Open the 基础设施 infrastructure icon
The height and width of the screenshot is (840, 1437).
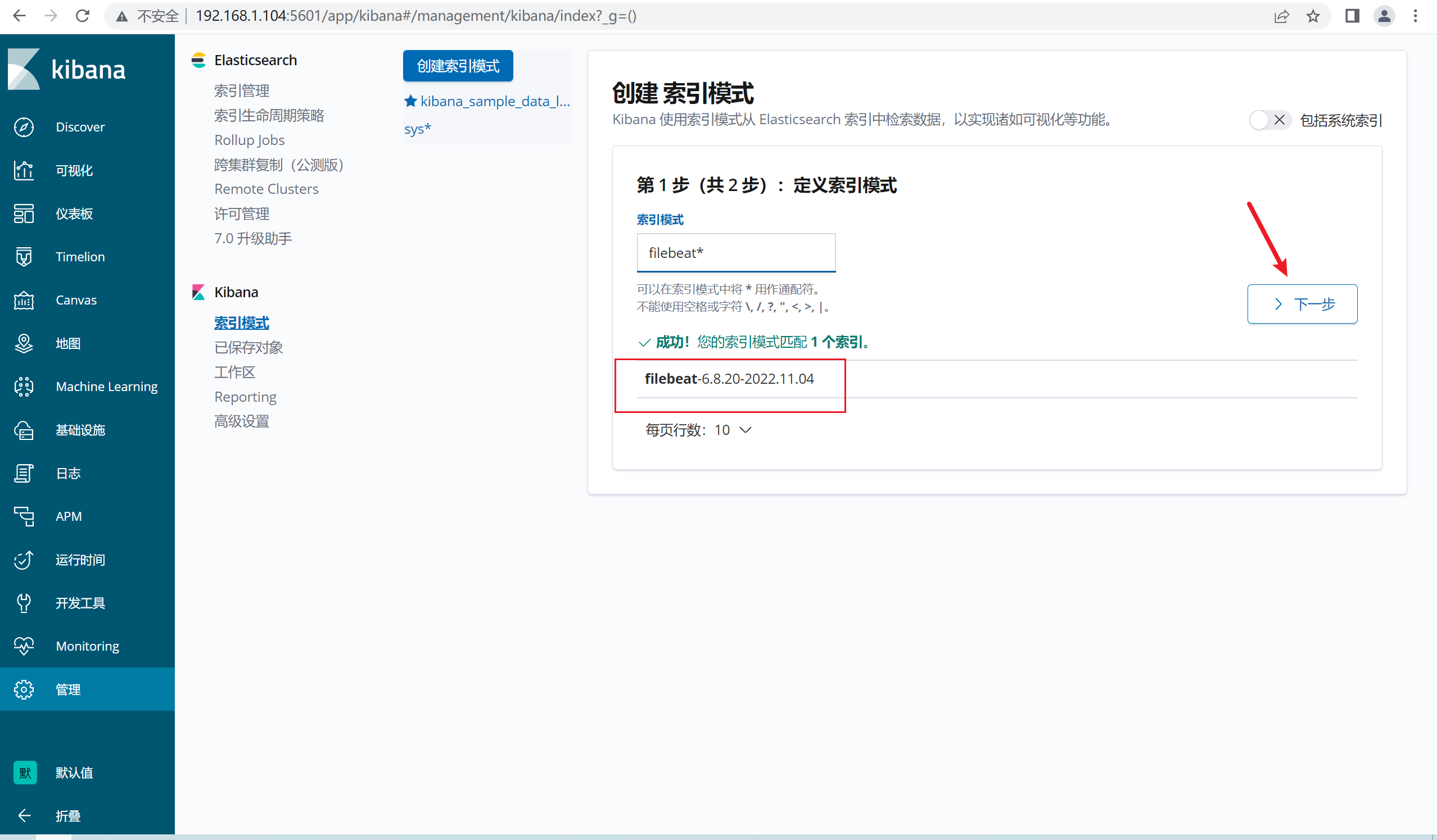tap(24, 430)
